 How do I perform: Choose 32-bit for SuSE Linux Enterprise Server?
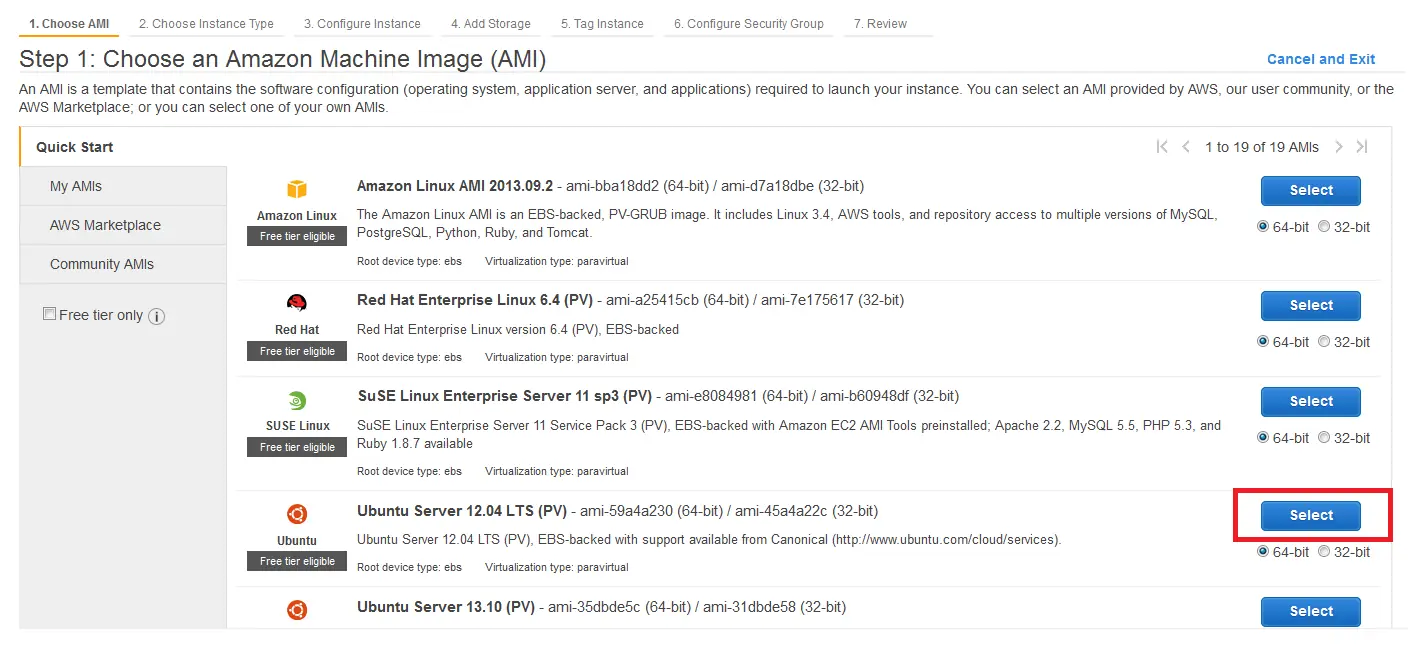1324,438
